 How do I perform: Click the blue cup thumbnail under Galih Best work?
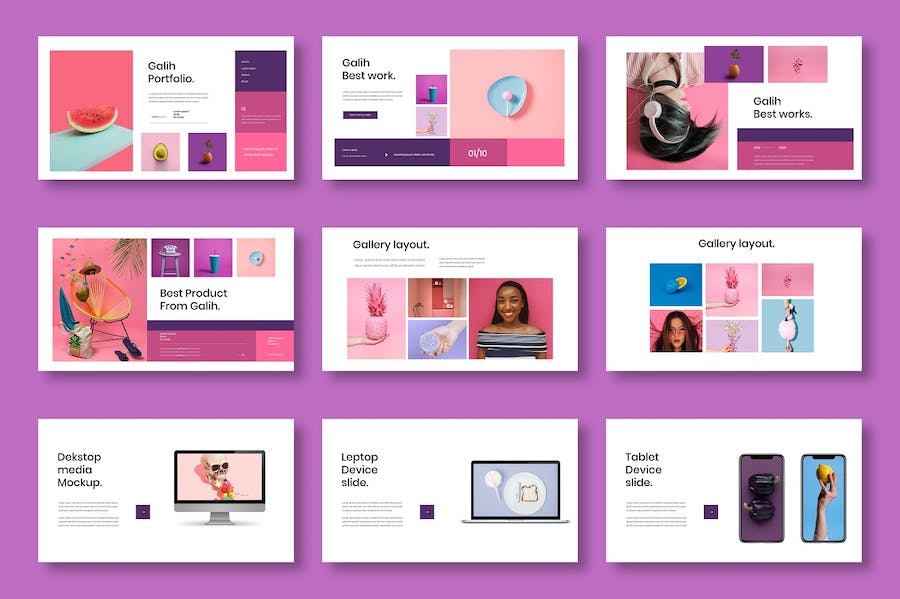(x=431, y=89)
